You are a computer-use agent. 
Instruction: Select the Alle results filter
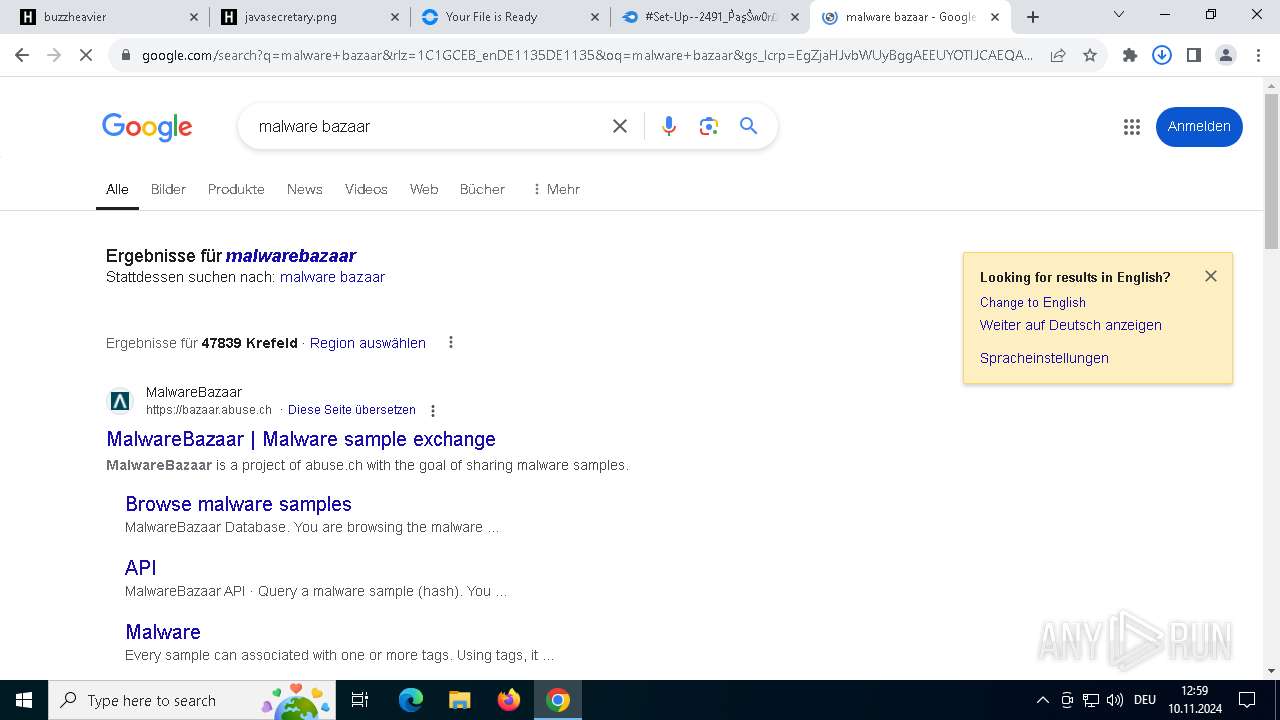tap(117, 189)
